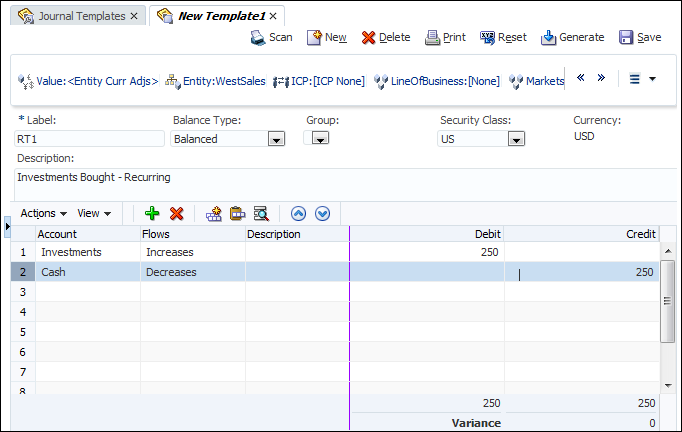
Task: Open the Markets dimension selector
Action: 536,81
